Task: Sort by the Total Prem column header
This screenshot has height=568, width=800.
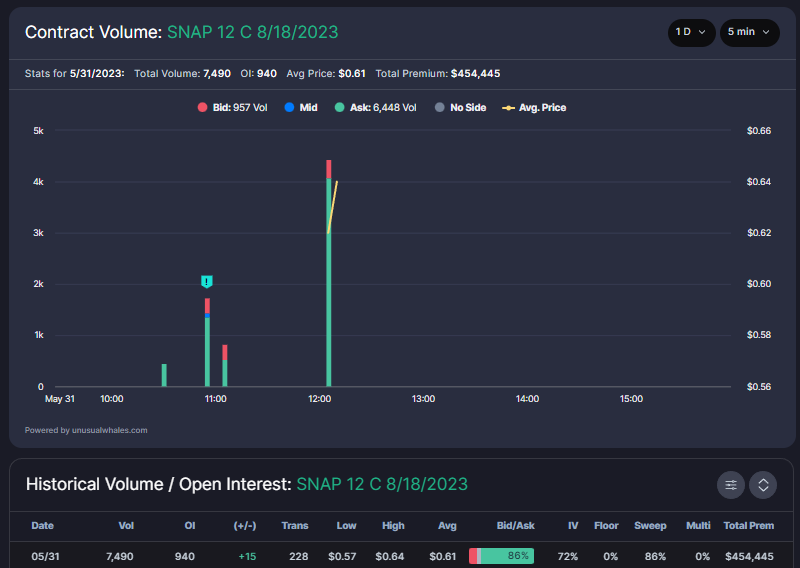Action: tap(748, 526)
